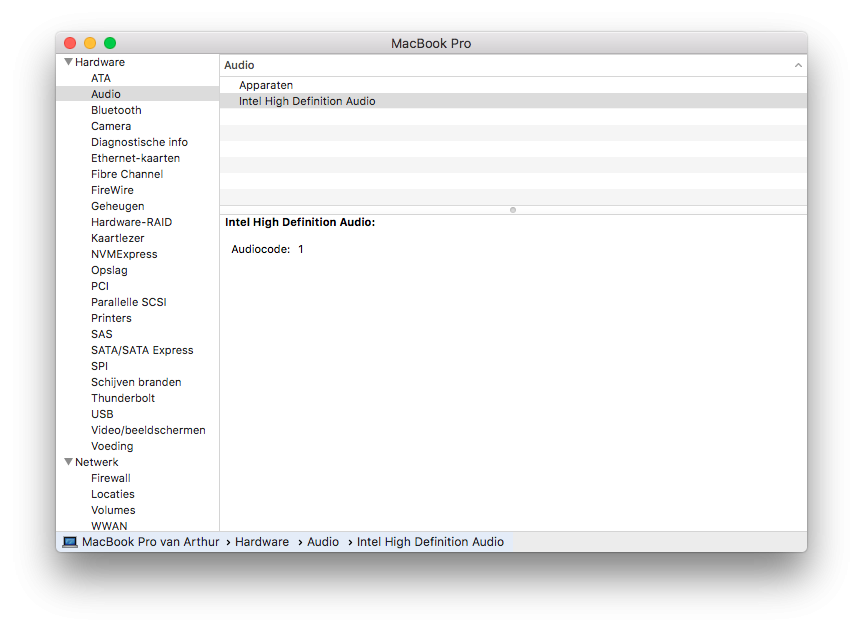Click Hardware in the bottom path bar
The height and width of the screenshot is (632, 863).
pos(262,542)
